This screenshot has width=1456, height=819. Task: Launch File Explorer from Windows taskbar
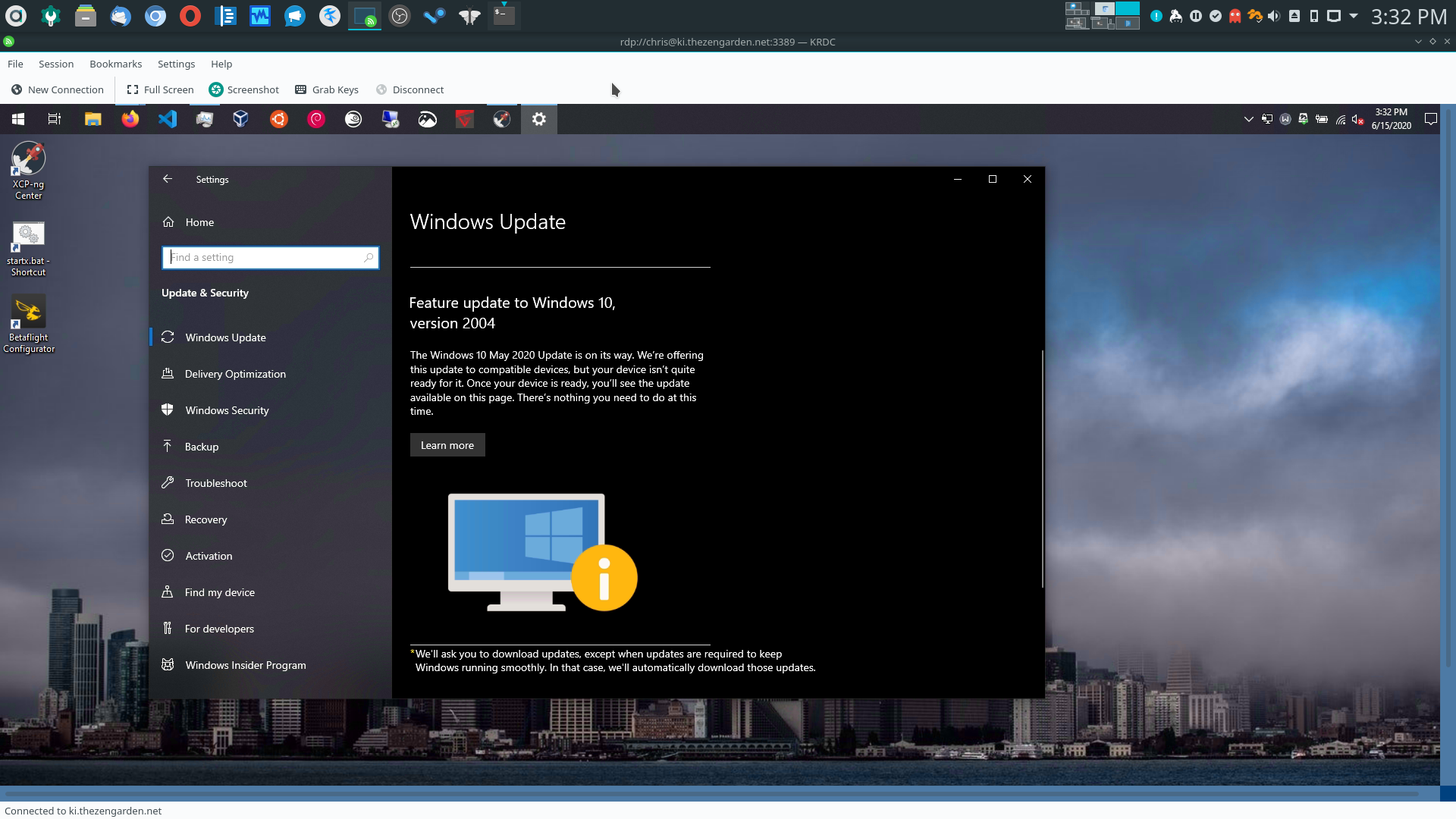click(x=93, y=119)
